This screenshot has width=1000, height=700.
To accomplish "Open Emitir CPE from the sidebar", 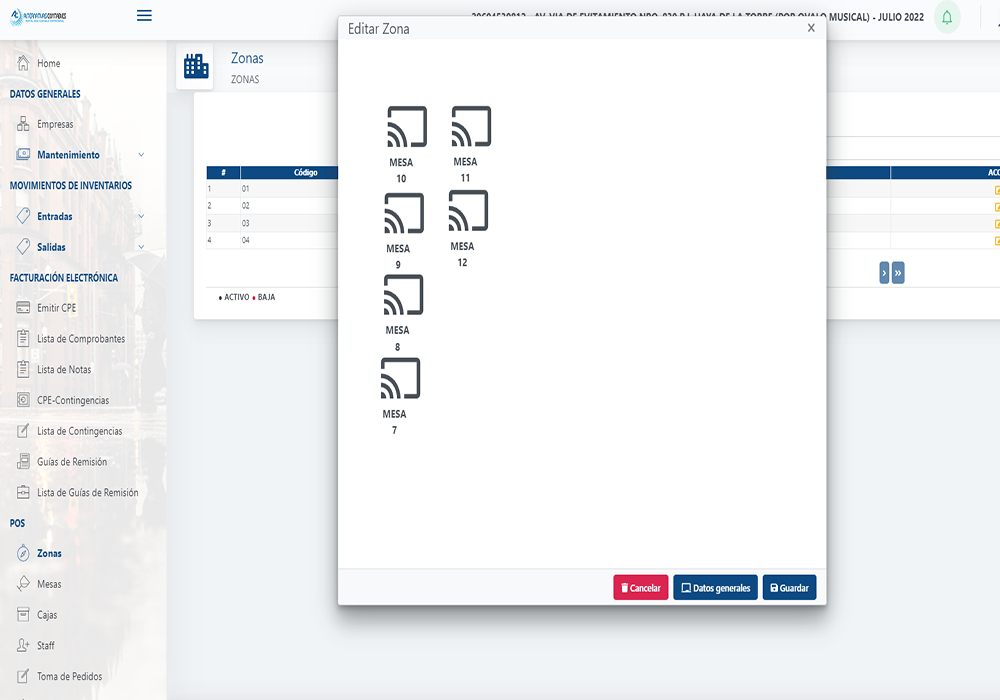I will point(56,308).
